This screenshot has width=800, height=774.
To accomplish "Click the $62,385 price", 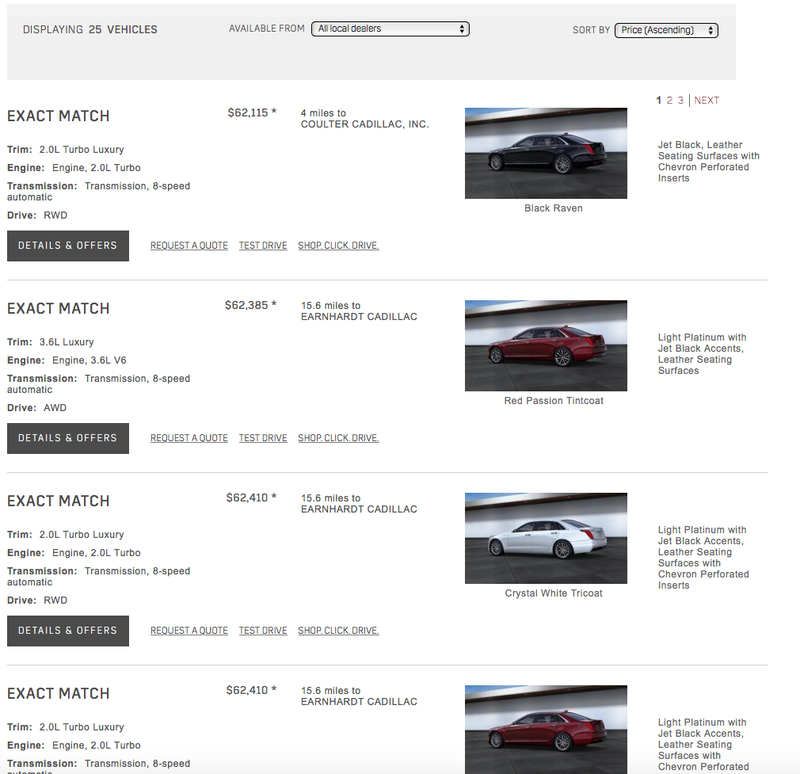I will point(251,305).
